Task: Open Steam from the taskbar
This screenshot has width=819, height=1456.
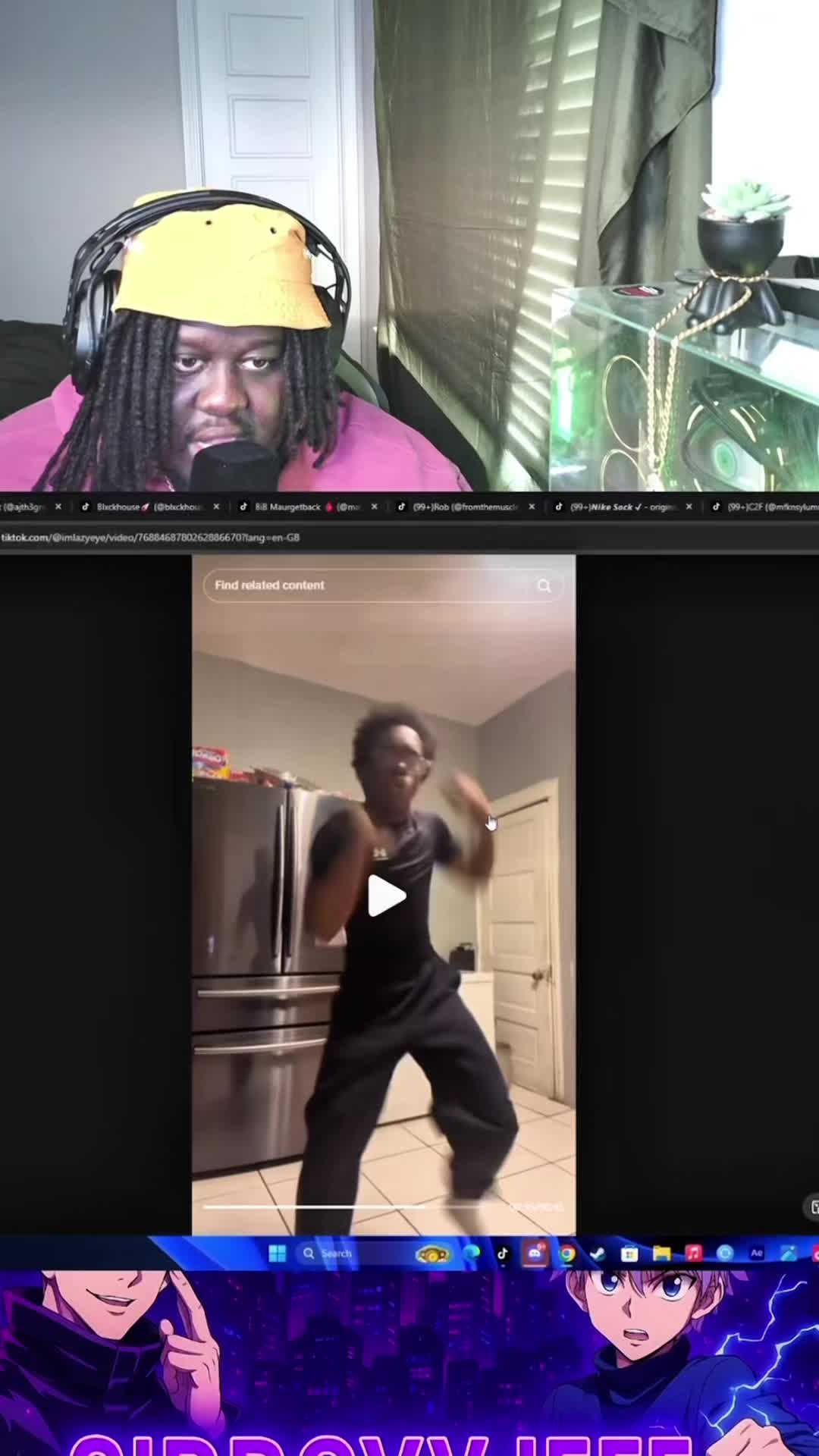Action: pyautogui.click(x=598, y=1254)
